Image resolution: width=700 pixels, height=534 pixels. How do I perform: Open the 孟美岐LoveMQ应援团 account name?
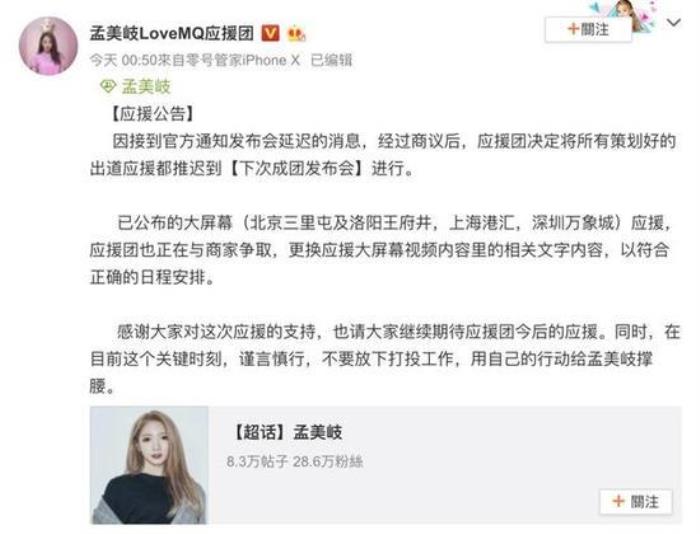point(172,33)
